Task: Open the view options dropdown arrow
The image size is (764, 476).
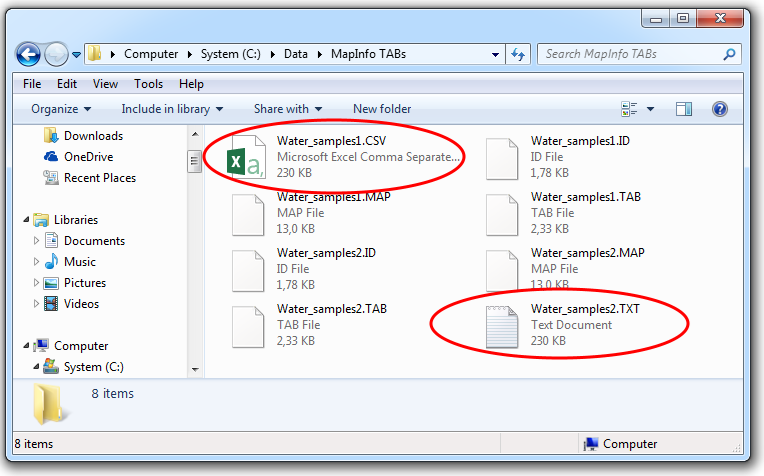Action: coord(650,109)
